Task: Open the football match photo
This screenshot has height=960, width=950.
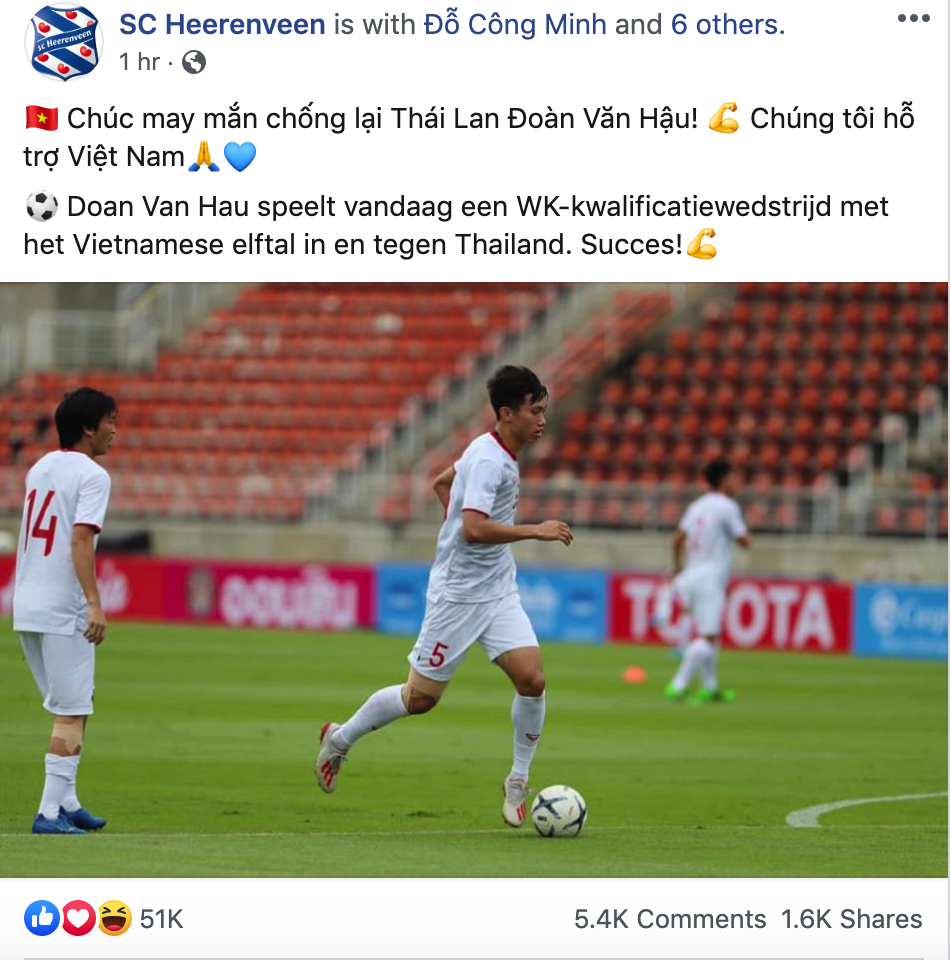Action: [474, 580]
